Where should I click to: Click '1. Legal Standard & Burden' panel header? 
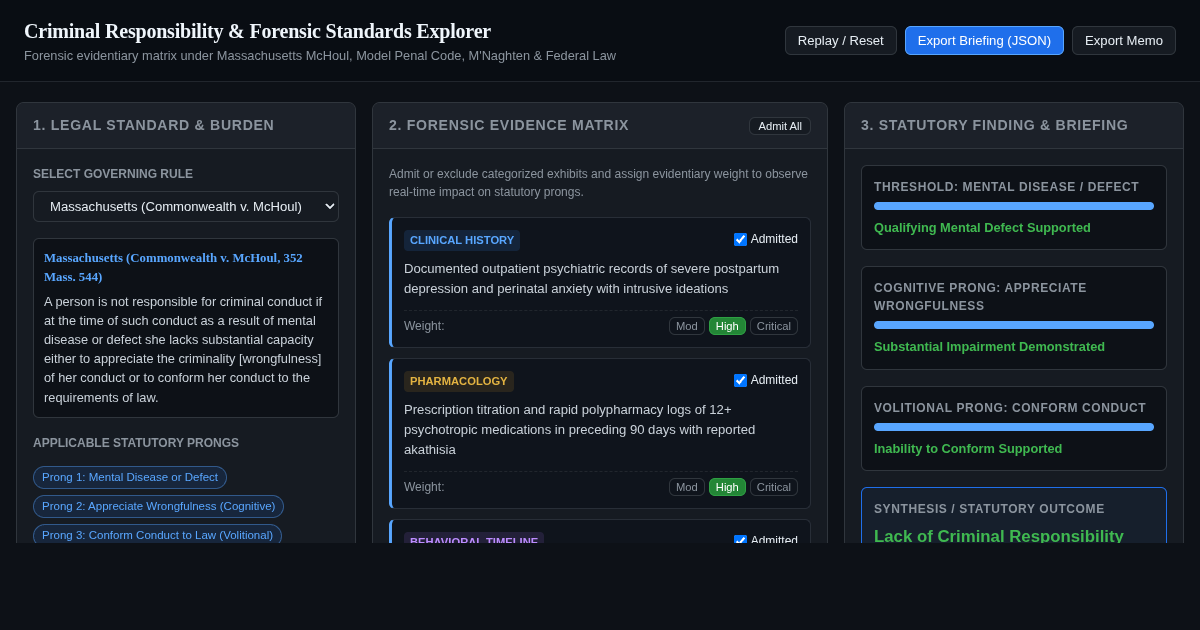click(186, 125)
